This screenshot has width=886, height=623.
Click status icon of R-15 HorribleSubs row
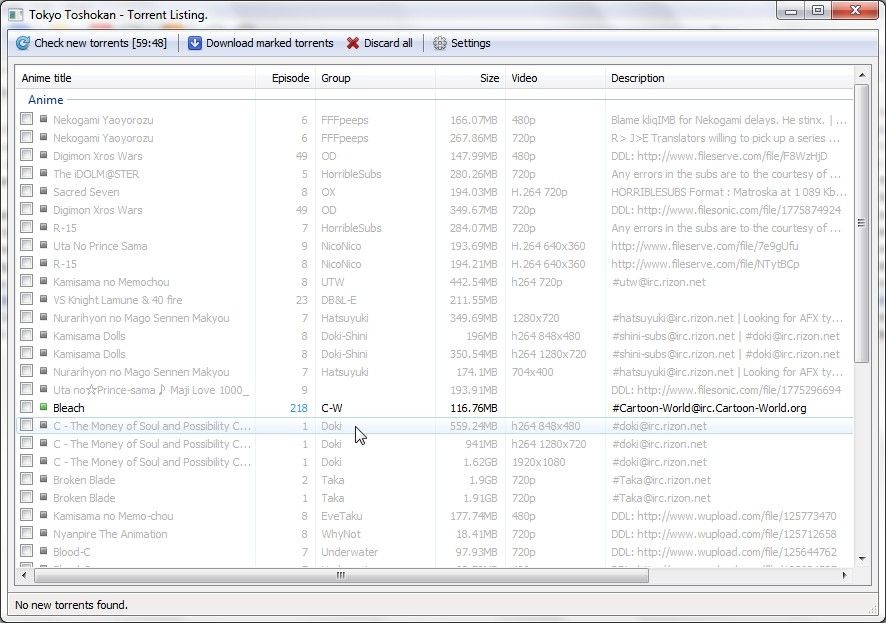[x=44, y=227]
